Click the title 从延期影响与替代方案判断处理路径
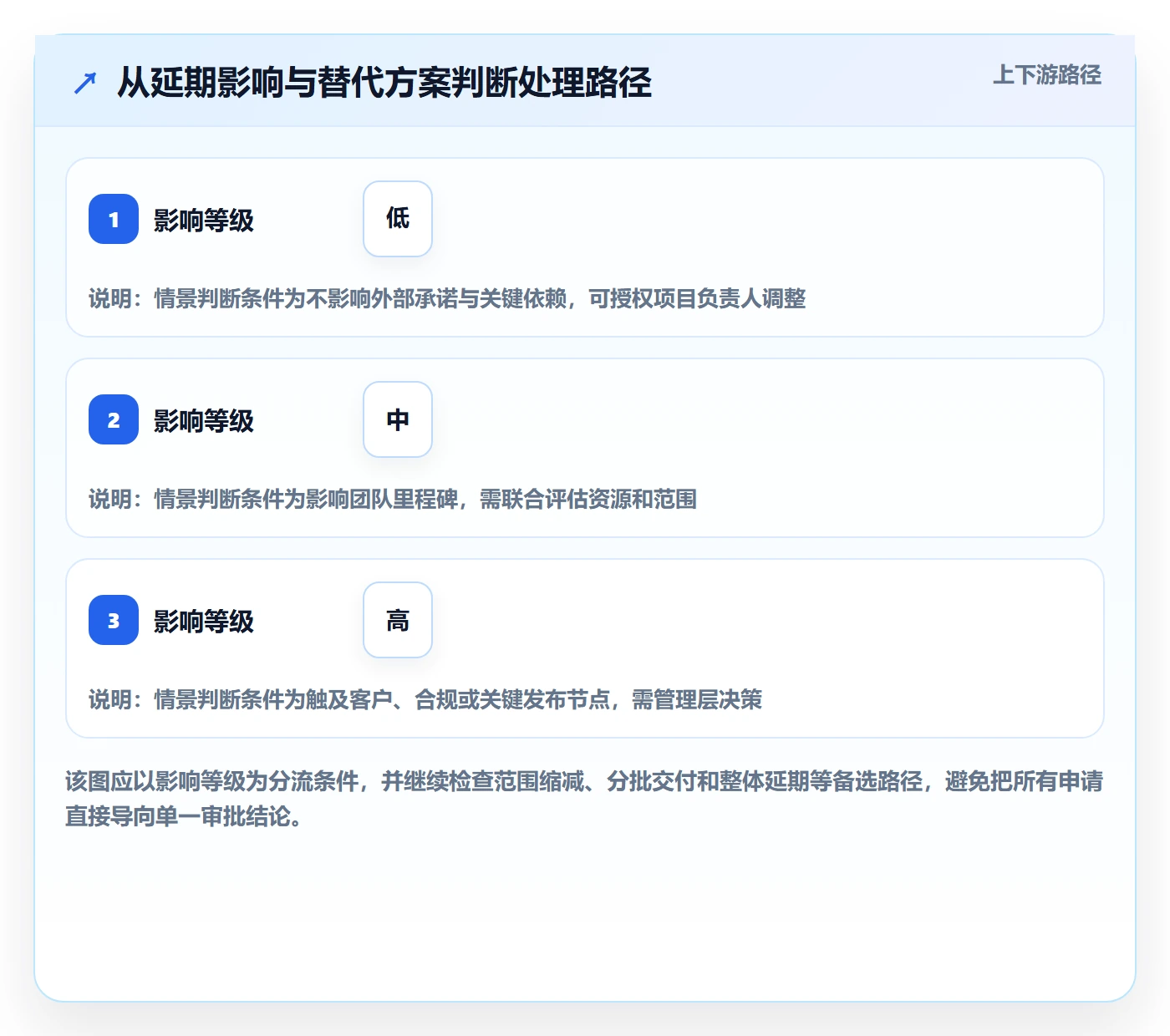This screenshot has height=1036, width=1170. (x=384, y=83)
